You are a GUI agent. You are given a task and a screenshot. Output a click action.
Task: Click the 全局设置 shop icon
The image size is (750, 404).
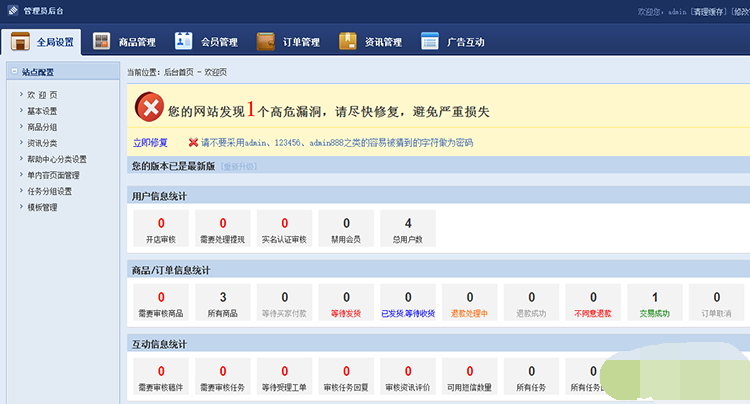20,42
